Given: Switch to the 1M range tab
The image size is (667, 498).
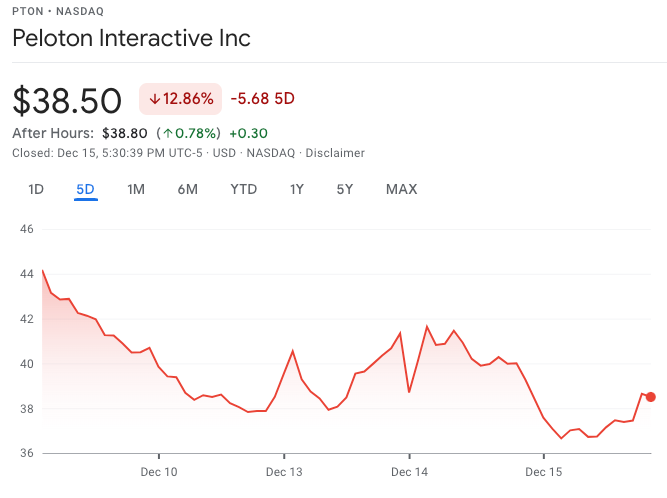Looking at the screenshot, I should [x=136, y=189].
